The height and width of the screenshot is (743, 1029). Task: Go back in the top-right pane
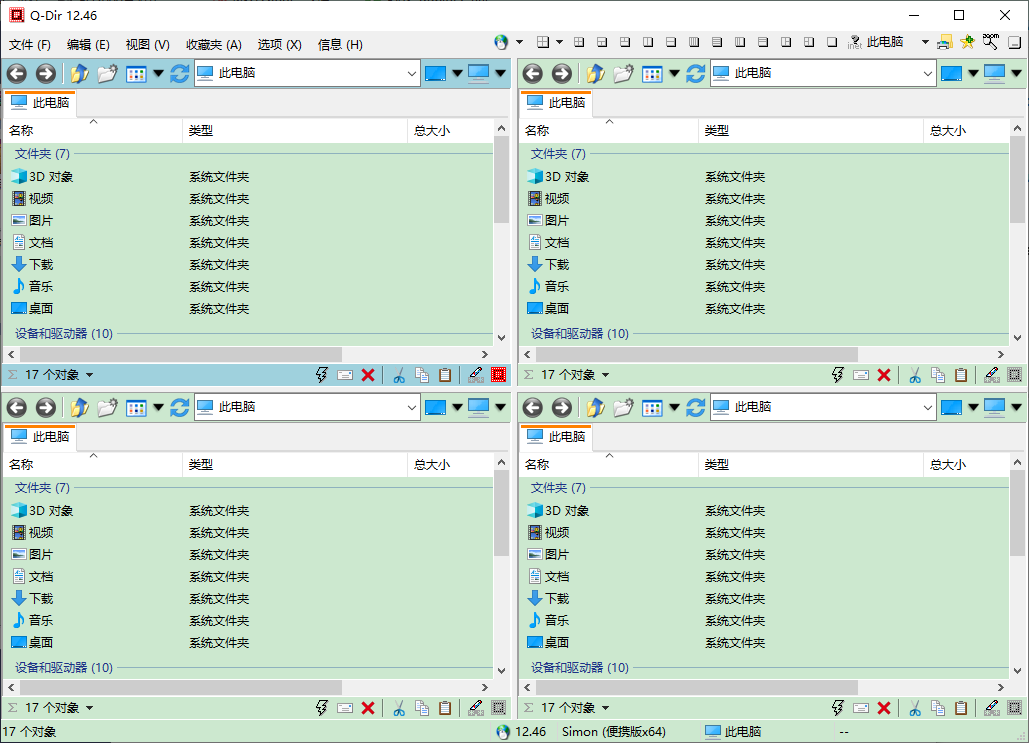(x=532, y=73)
